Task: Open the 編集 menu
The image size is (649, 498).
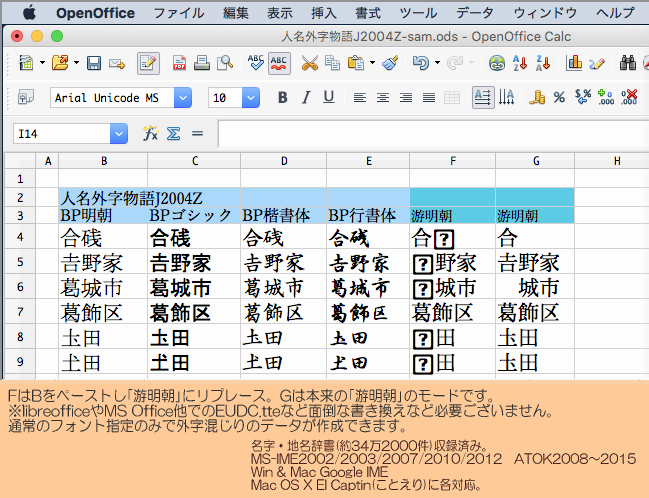Action: point(236,13)
